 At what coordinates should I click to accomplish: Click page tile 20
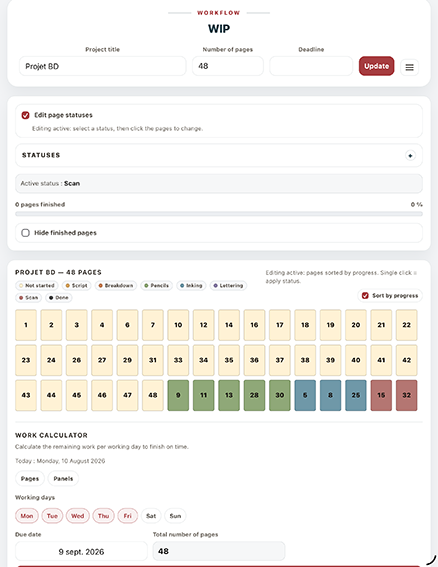(x=356, y=325)
